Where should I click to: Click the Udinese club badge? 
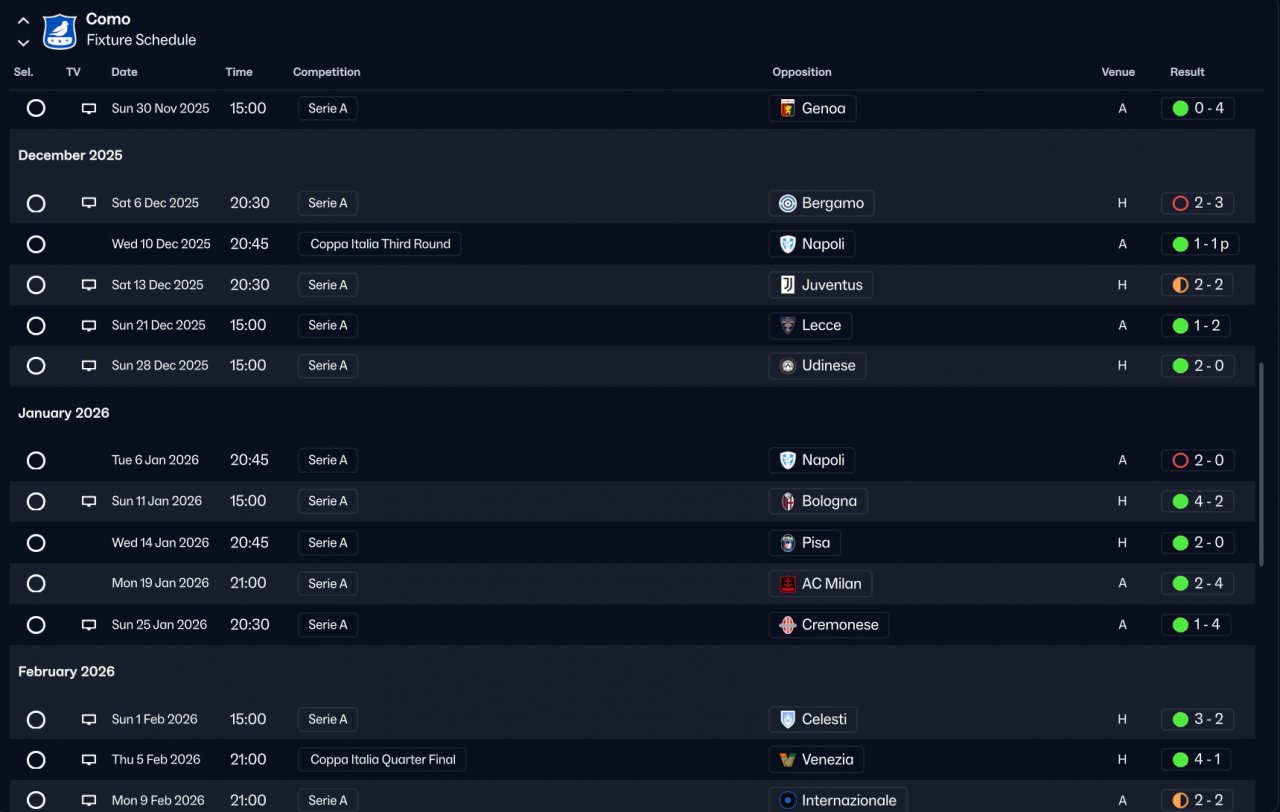[x=788, y=366]
